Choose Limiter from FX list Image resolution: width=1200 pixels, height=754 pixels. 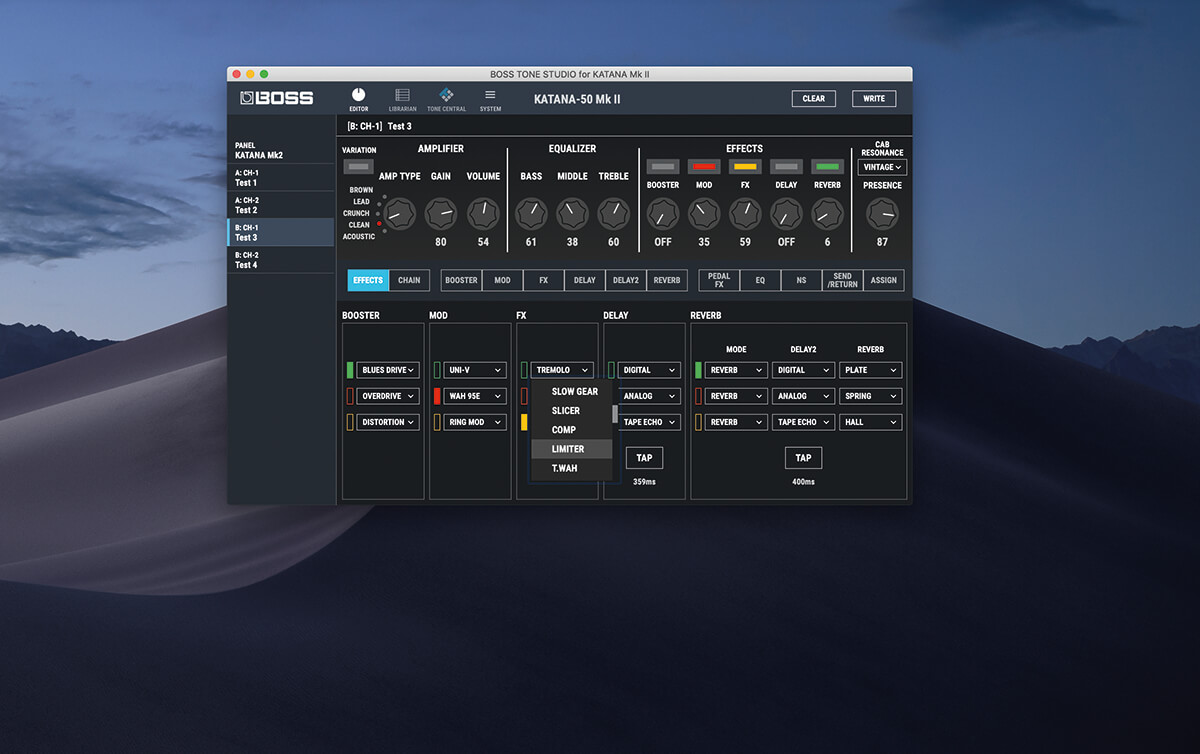(x=571, y=449)
